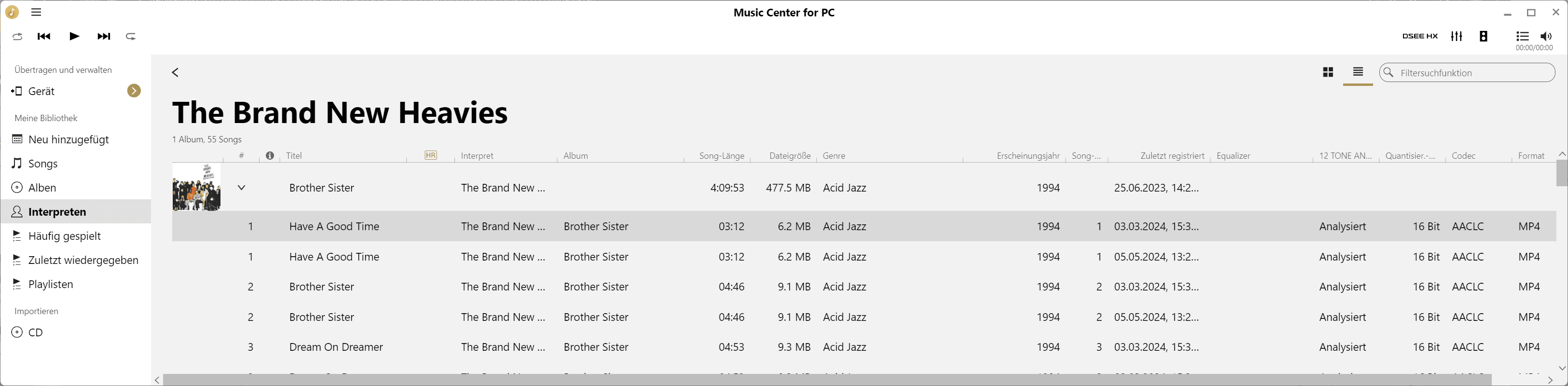Viewport: 1568px width, 386px height.
Task: Toggle shuffle playback mode
Action: coord(18,37)
